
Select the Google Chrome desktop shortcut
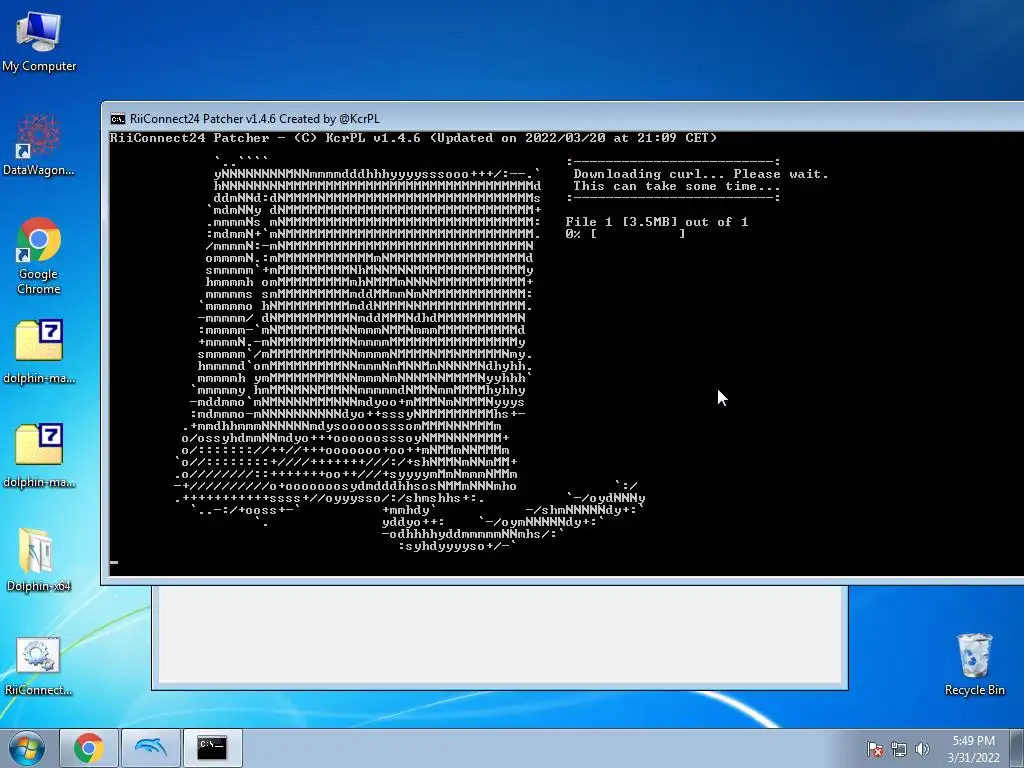coord(39,255)
